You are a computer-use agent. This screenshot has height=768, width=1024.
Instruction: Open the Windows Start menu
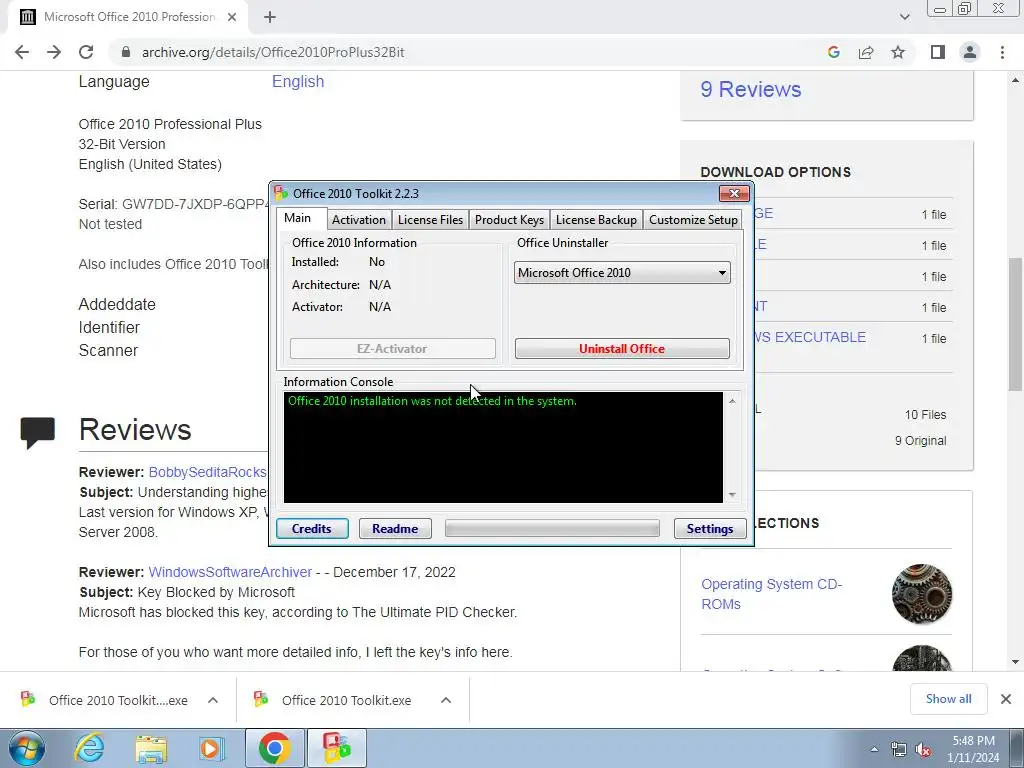click(x=27, y=748)
